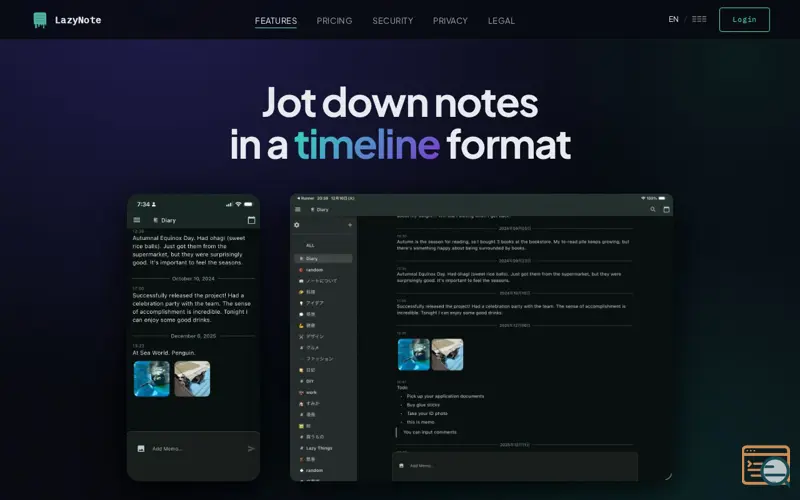This screenshot has height=500, width=800.
Task: Click 'At Sea World. Penguin.' note text
Action: [164, 353]
